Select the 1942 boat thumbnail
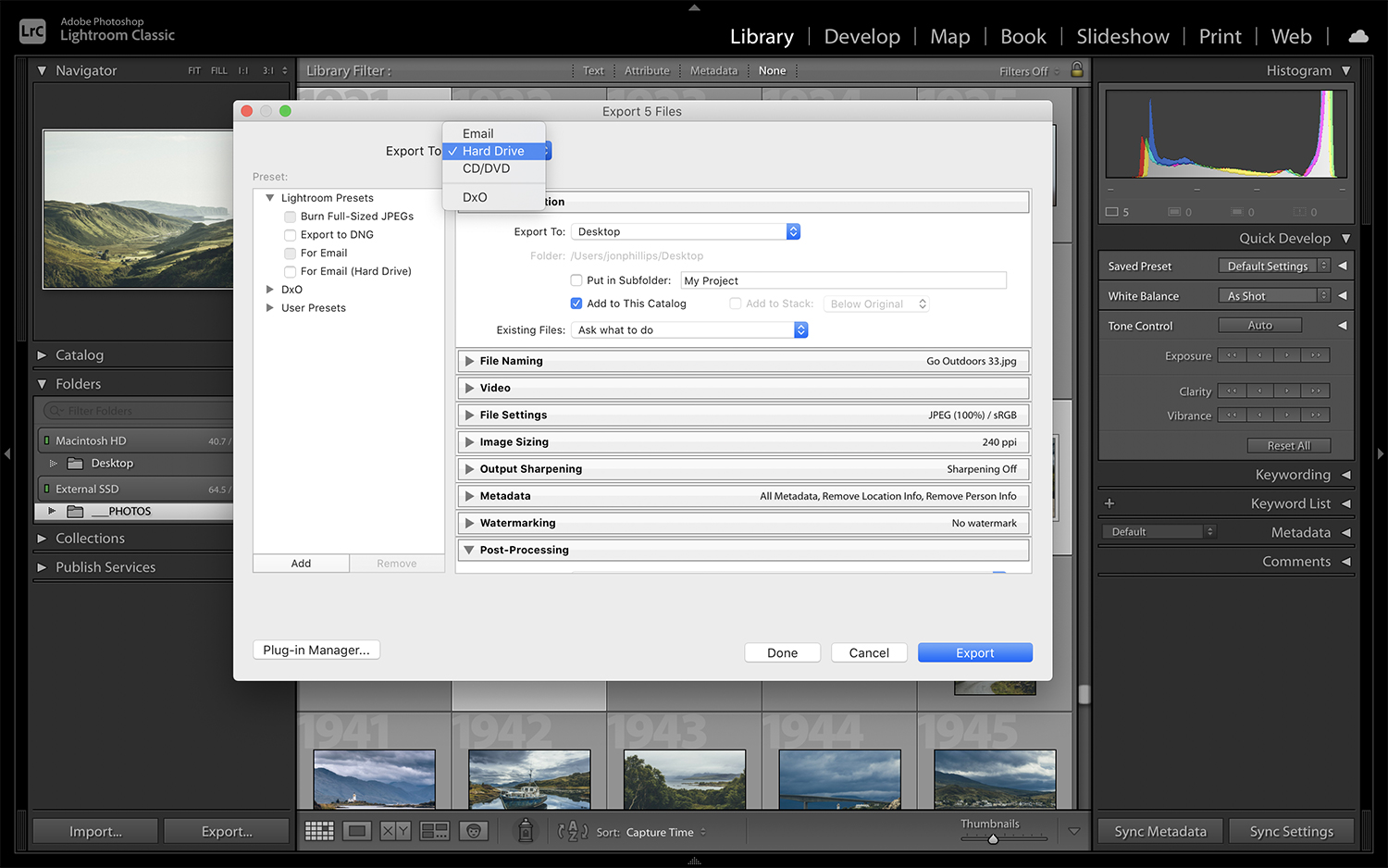This screenshot has height=868, width=1388. coord(529,779)
